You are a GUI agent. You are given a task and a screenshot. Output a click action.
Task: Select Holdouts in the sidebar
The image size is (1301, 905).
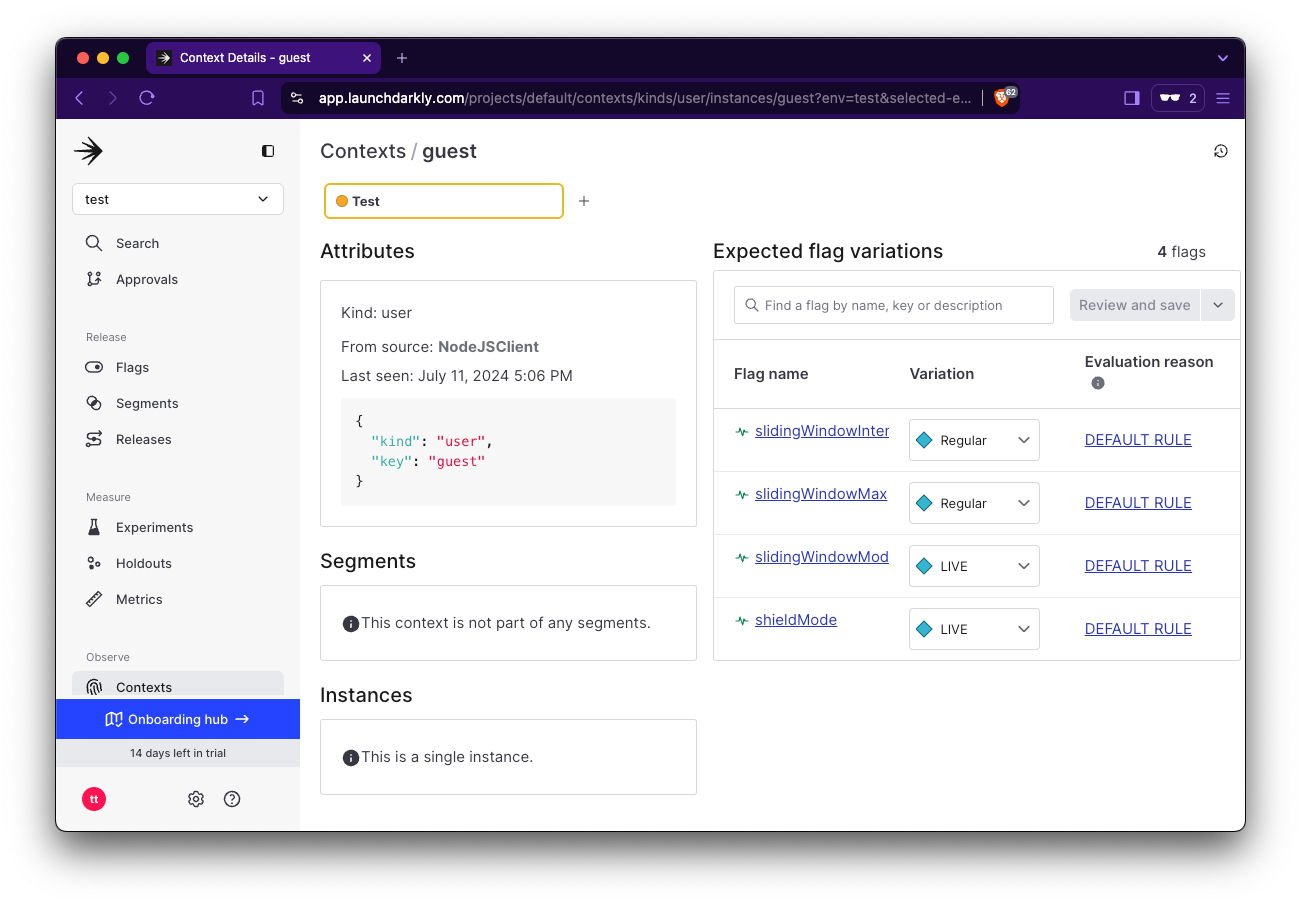pyautogui.click(x=143, y=563)
